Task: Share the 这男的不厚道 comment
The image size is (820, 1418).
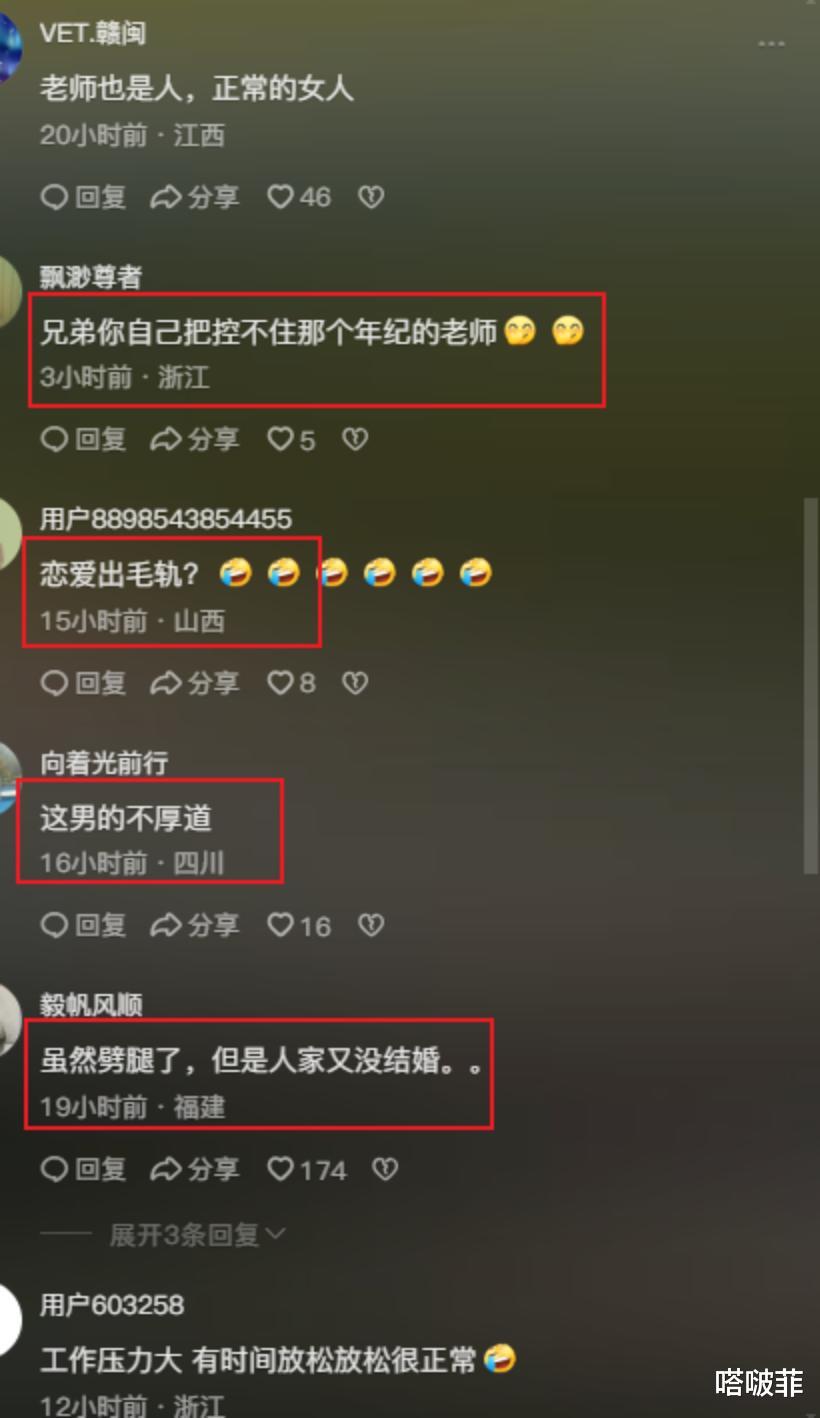Action: (194, 925)
